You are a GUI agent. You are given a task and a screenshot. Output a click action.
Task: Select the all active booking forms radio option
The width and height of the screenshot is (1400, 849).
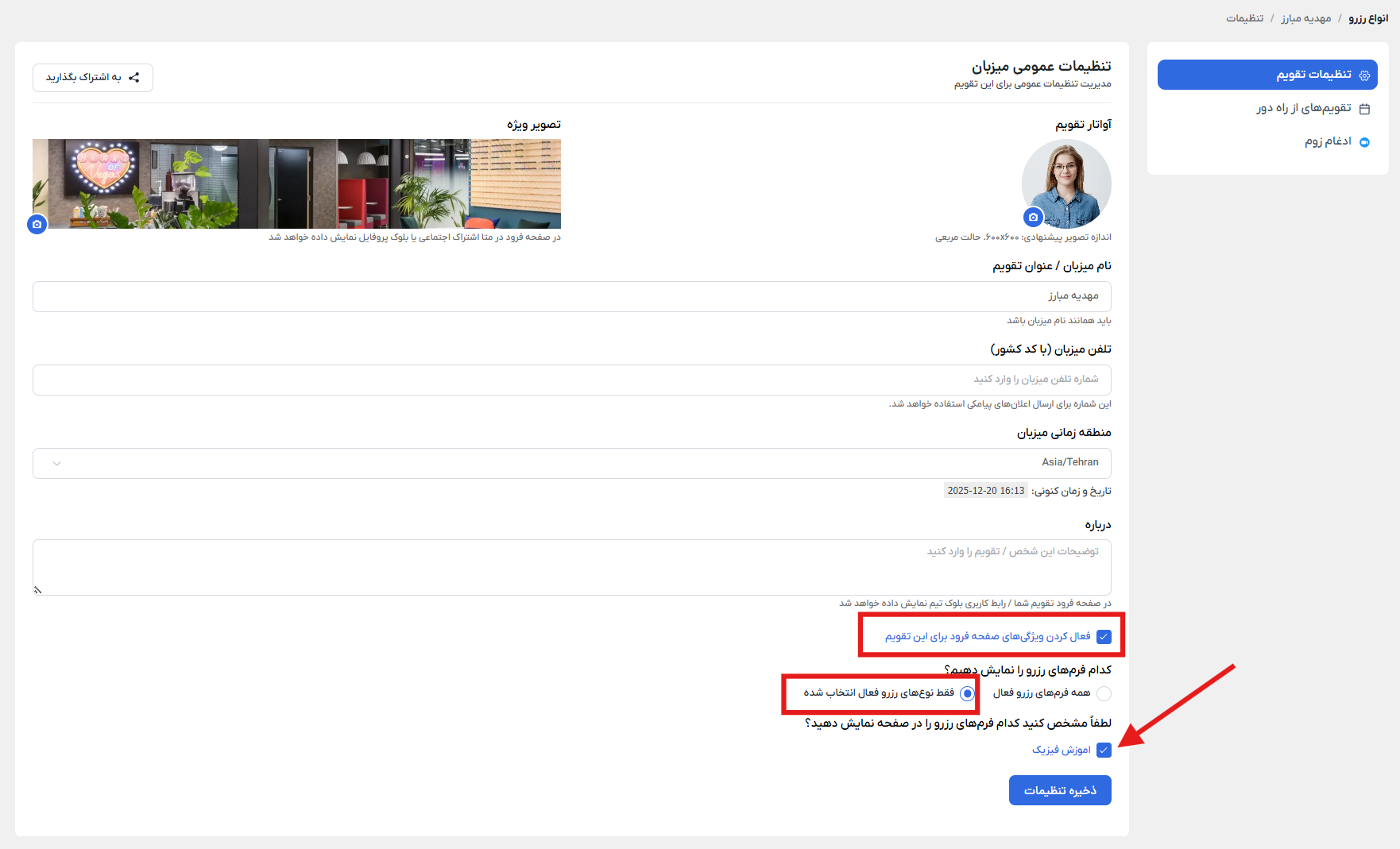[x=1104, y=693]
